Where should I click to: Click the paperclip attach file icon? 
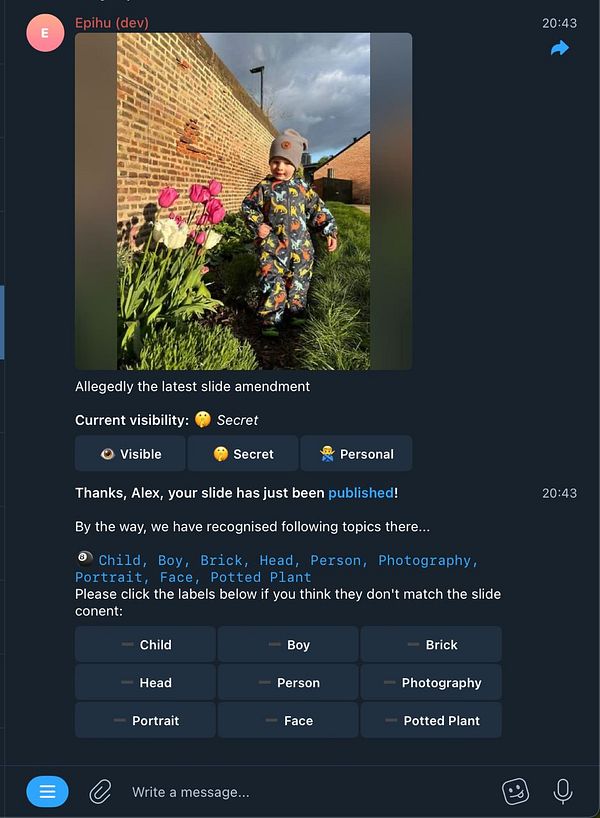click(100, 791)
